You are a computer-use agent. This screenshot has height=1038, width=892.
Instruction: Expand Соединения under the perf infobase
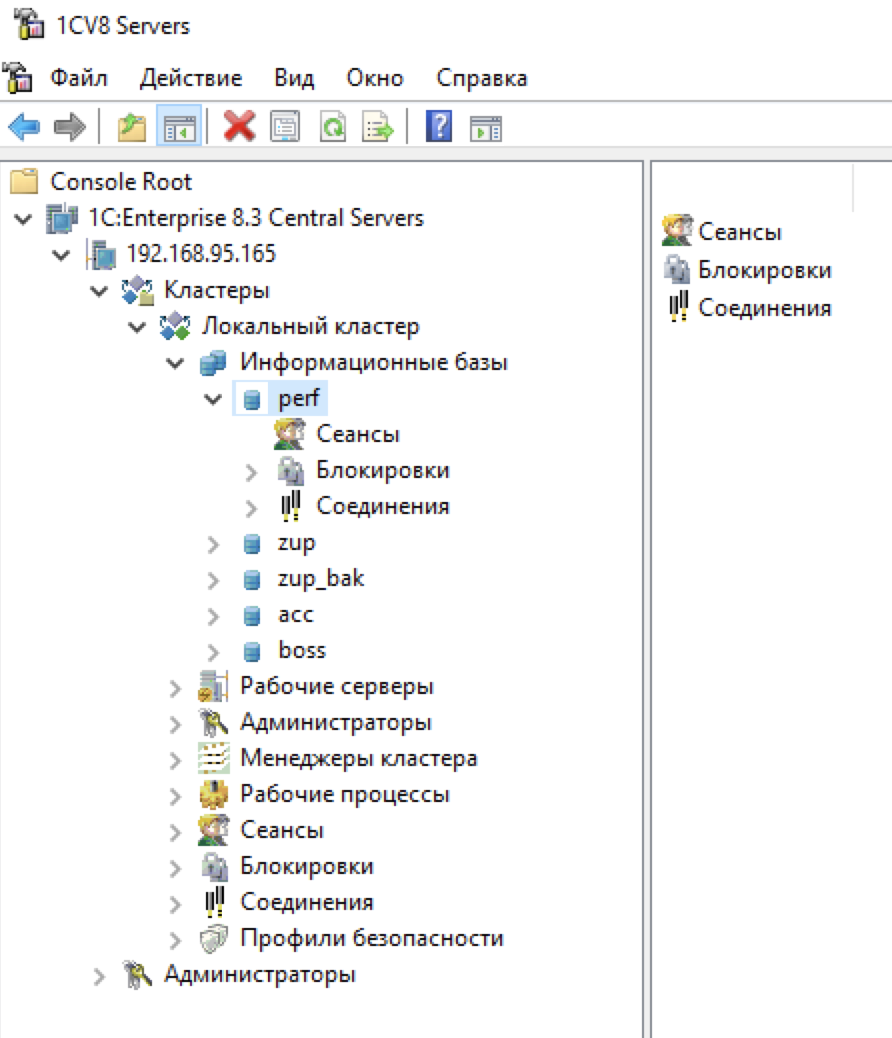pyautogui.click(x=251, y=508)
